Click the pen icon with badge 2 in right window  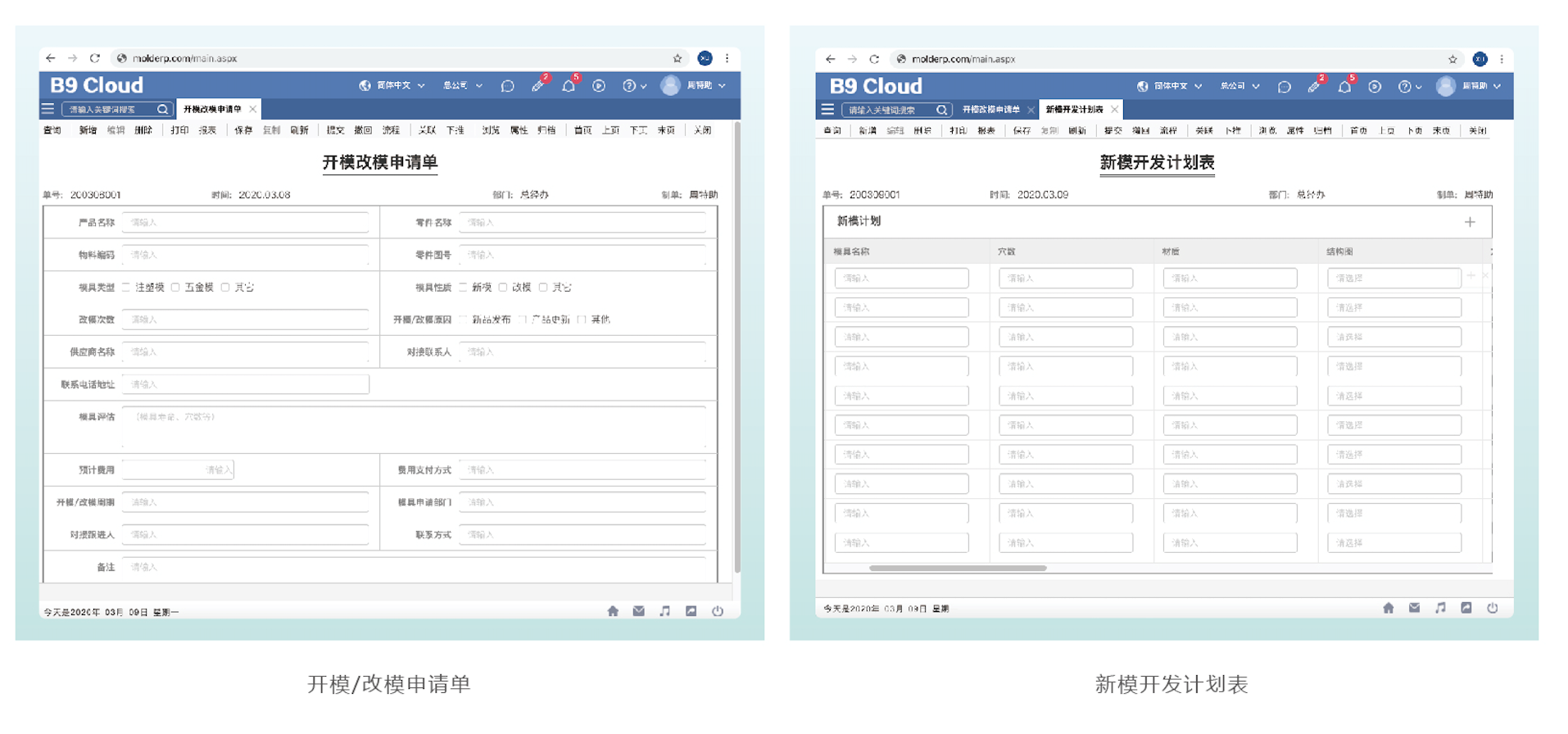1314,87
